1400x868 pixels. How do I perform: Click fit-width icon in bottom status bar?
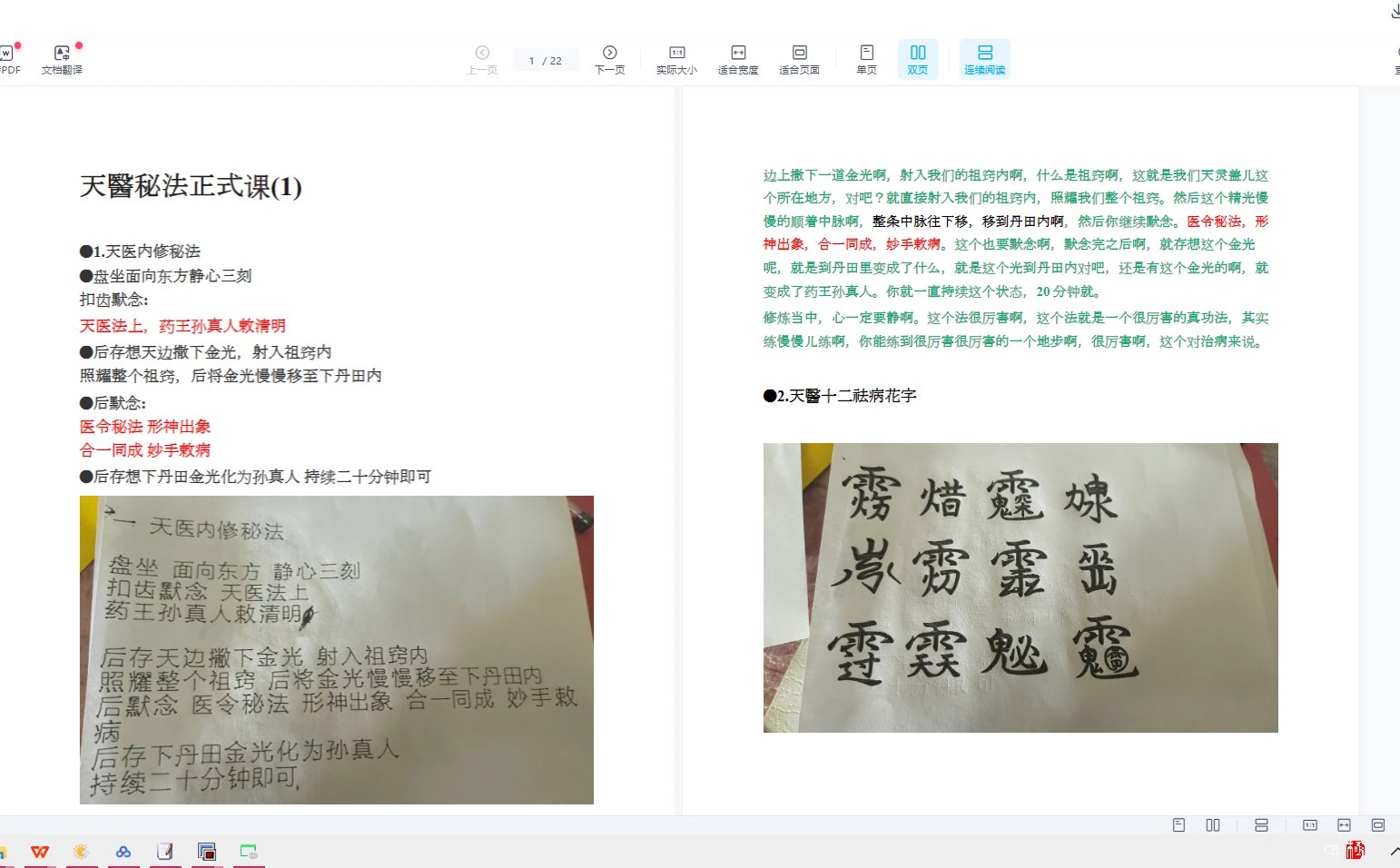[1344, 825]
